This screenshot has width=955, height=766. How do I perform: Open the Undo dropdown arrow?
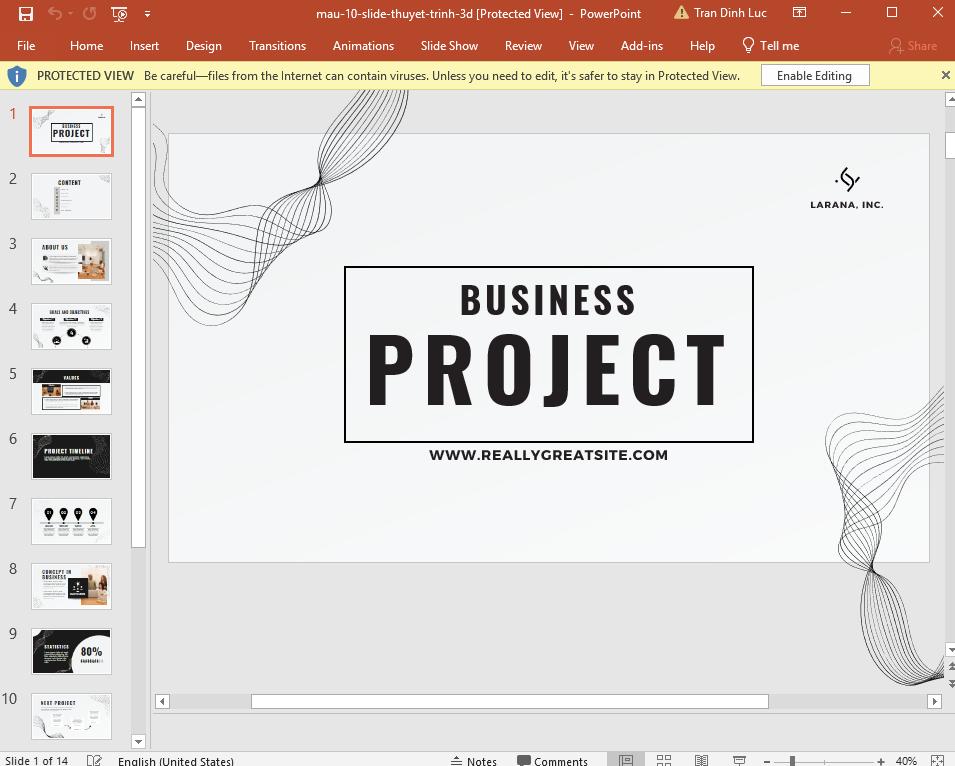70,13
